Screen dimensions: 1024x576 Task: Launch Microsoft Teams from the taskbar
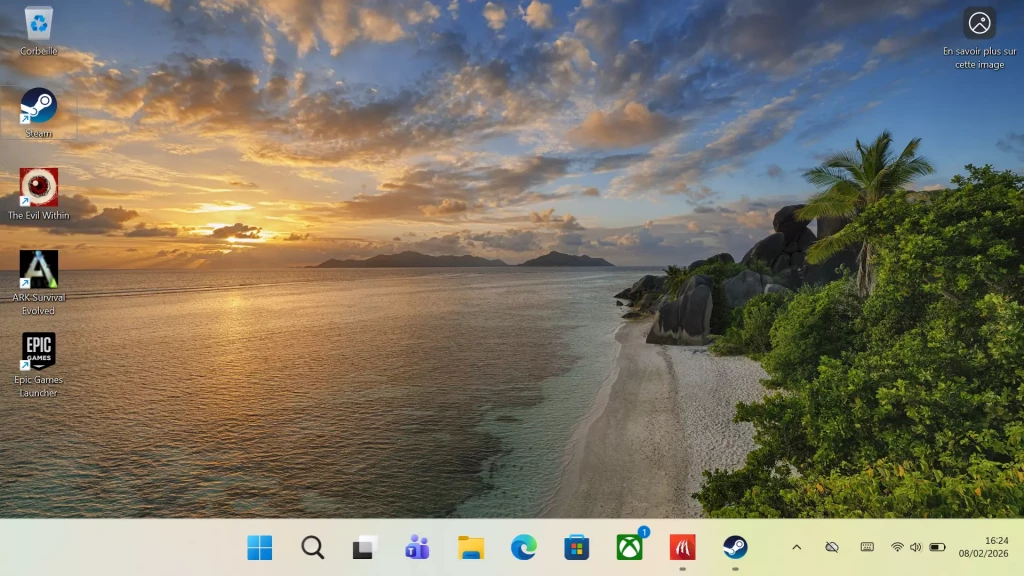(417, 547)
